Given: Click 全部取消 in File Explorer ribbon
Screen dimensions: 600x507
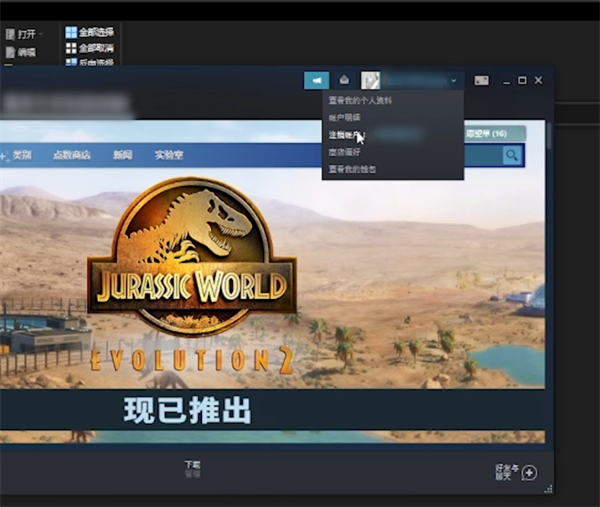Looking at the screenshot, I should (96, 48).
